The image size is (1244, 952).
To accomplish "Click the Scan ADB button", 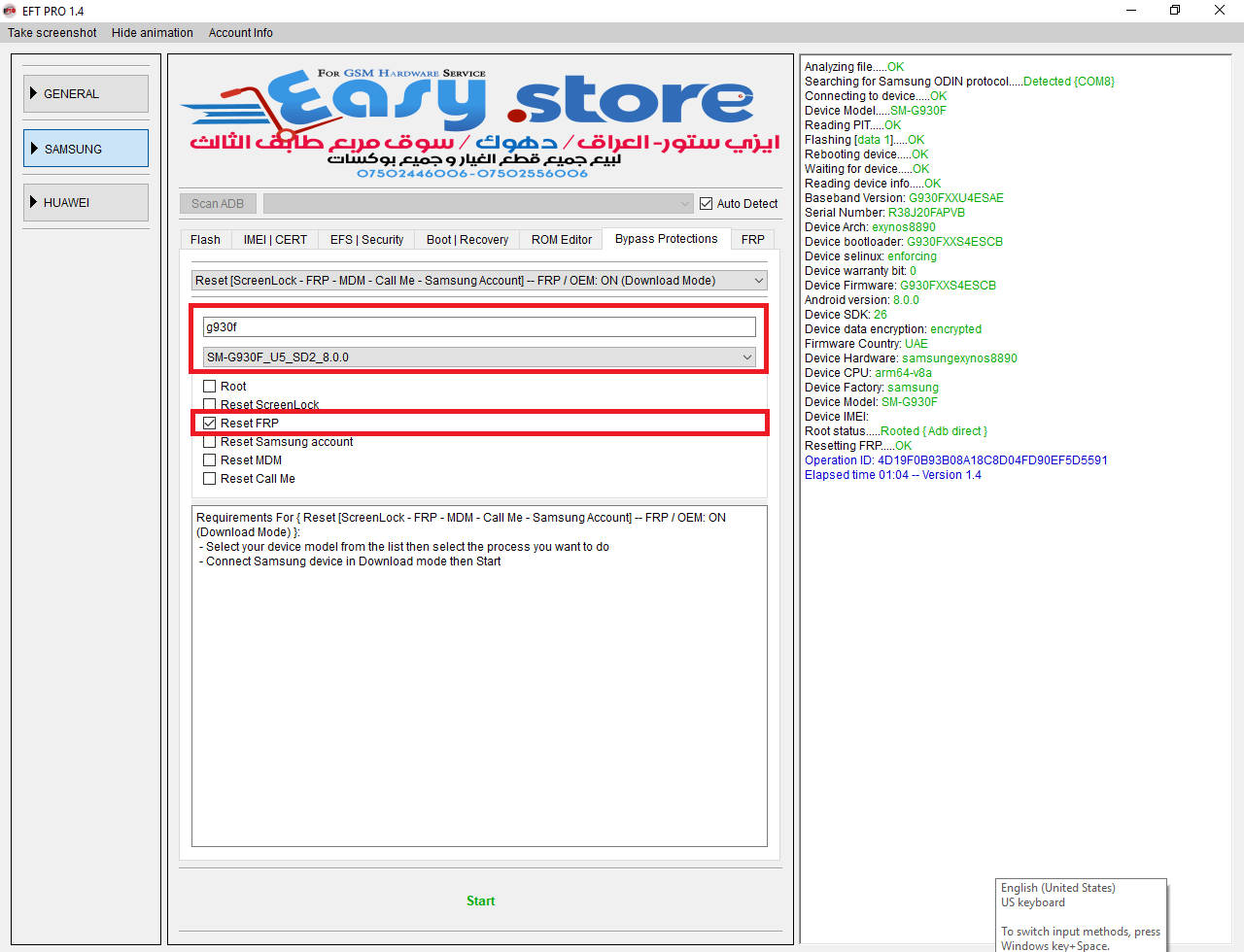I will click(x=218, y=204).
